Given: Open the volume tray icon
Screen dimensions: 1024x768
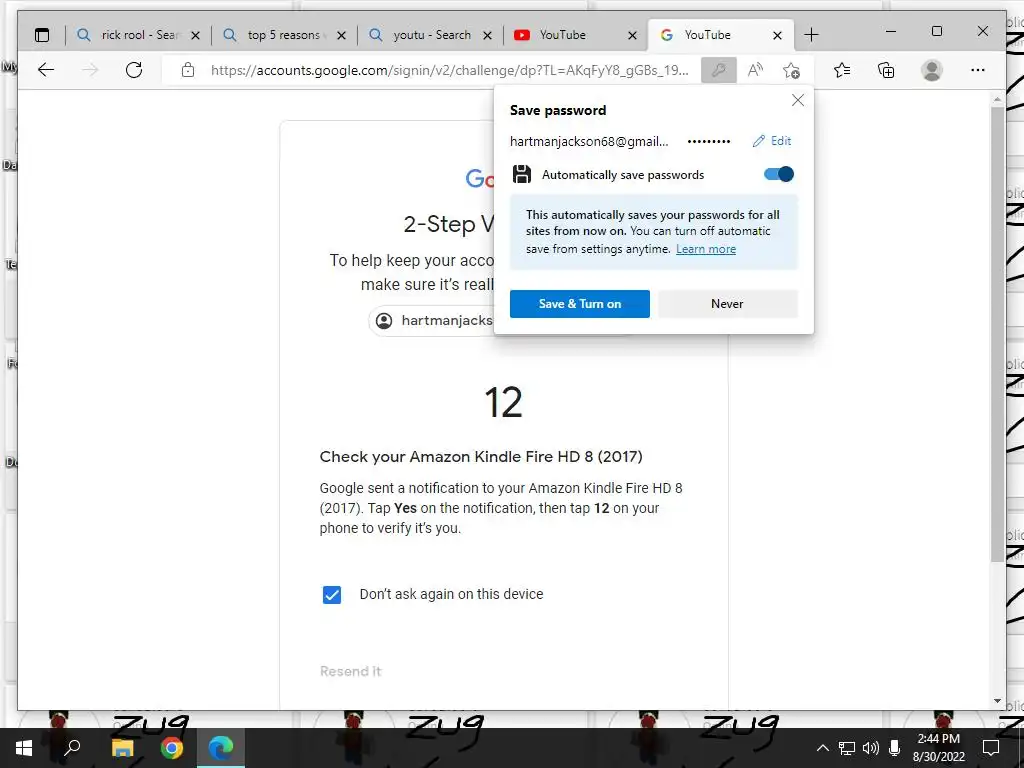Looking at the screenshot, I should pyautogui.click(x=871, y=748).
